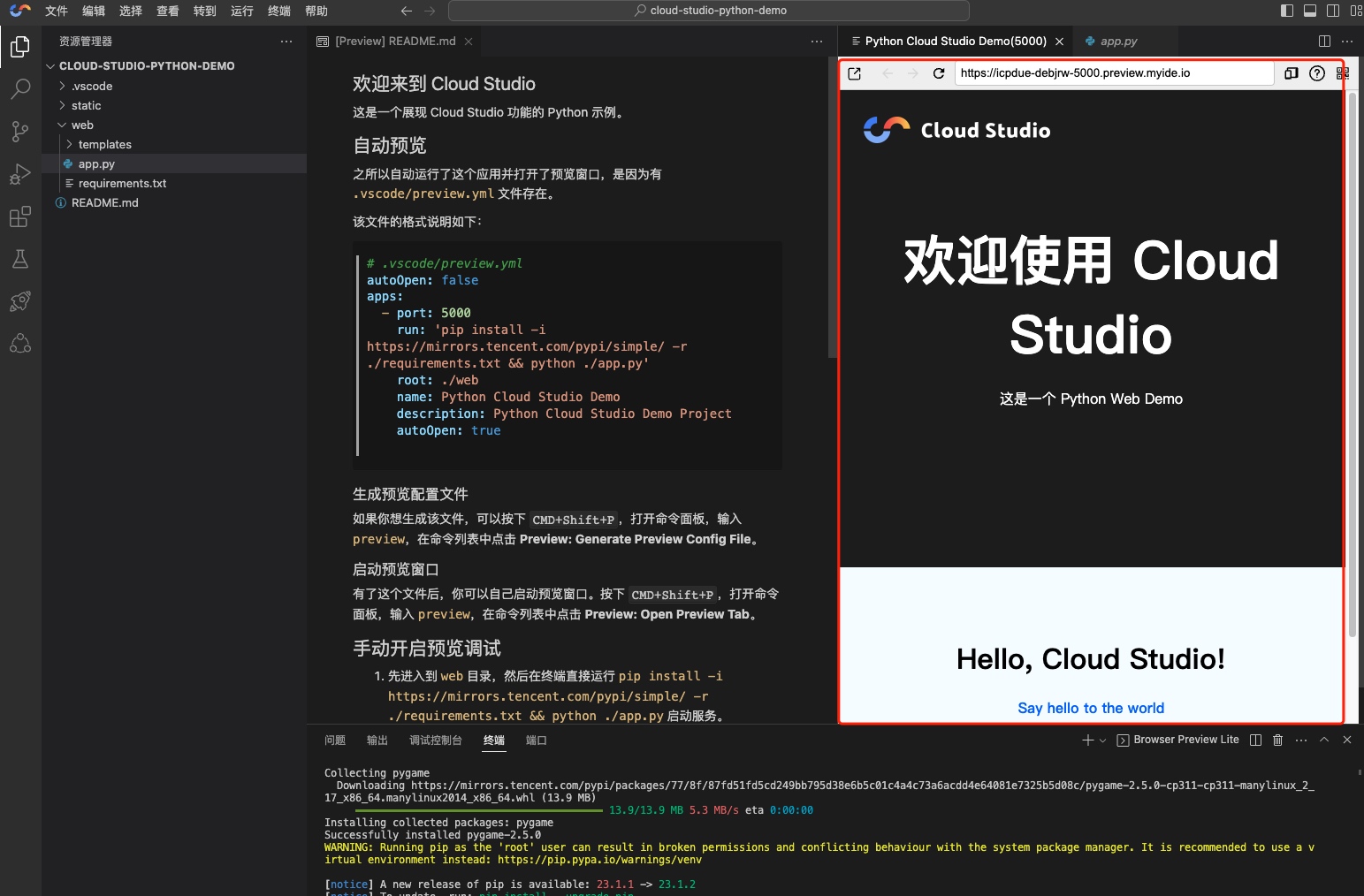1364x896 pixels.
Task: Toggle the bottom panel layout button
Action: pyautogui.click(x=1310, y=11)
